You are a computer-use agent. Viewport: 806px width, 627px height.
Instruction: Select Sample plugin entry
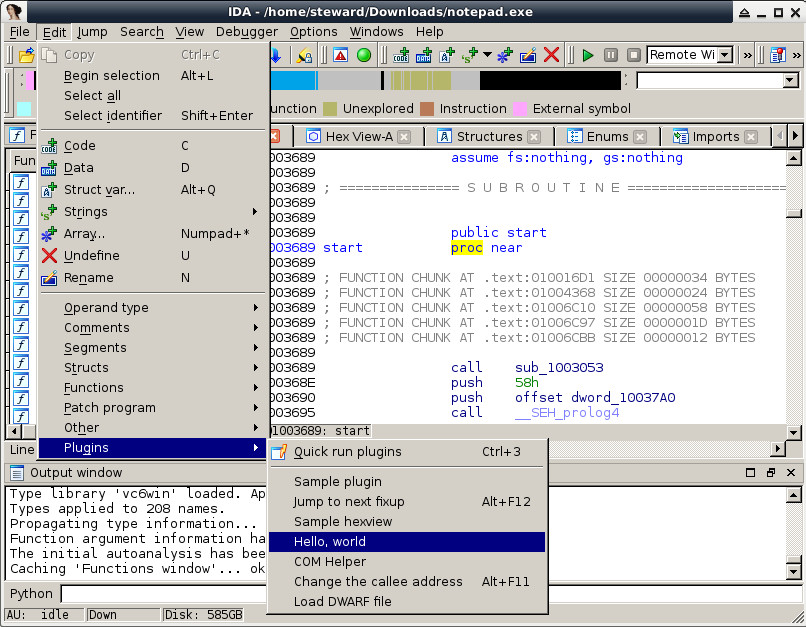(407, 482)
